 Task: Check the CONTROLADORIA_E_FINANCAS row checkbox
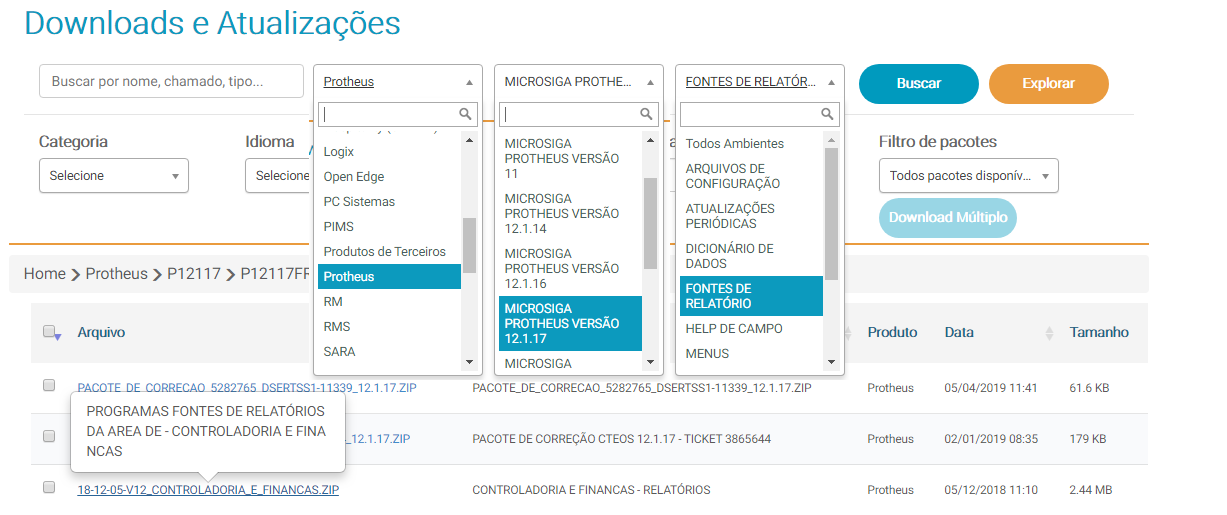[49, 488]
